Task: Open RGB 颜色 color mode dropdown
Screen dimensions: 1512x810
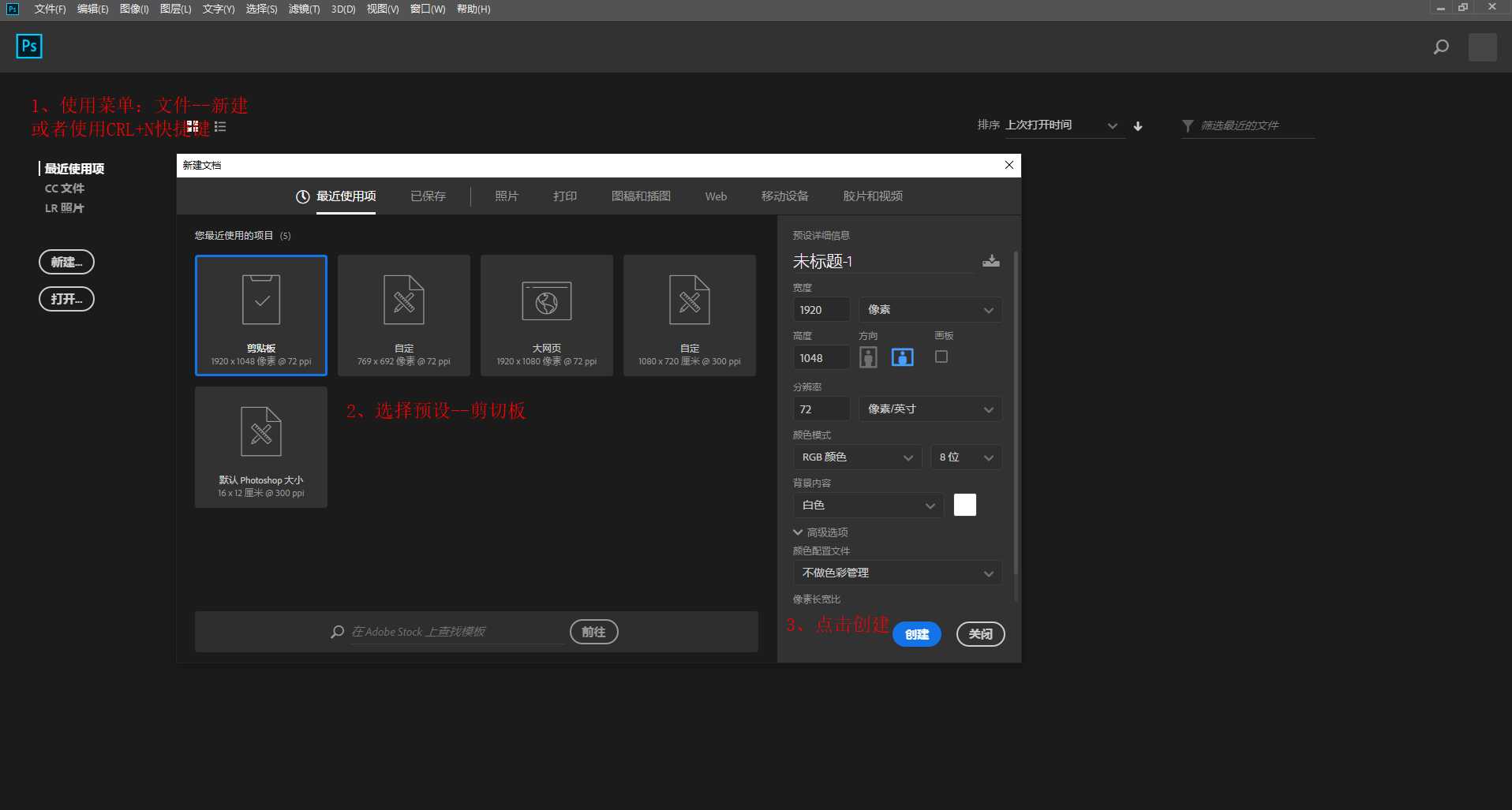Action: point(857,457)
